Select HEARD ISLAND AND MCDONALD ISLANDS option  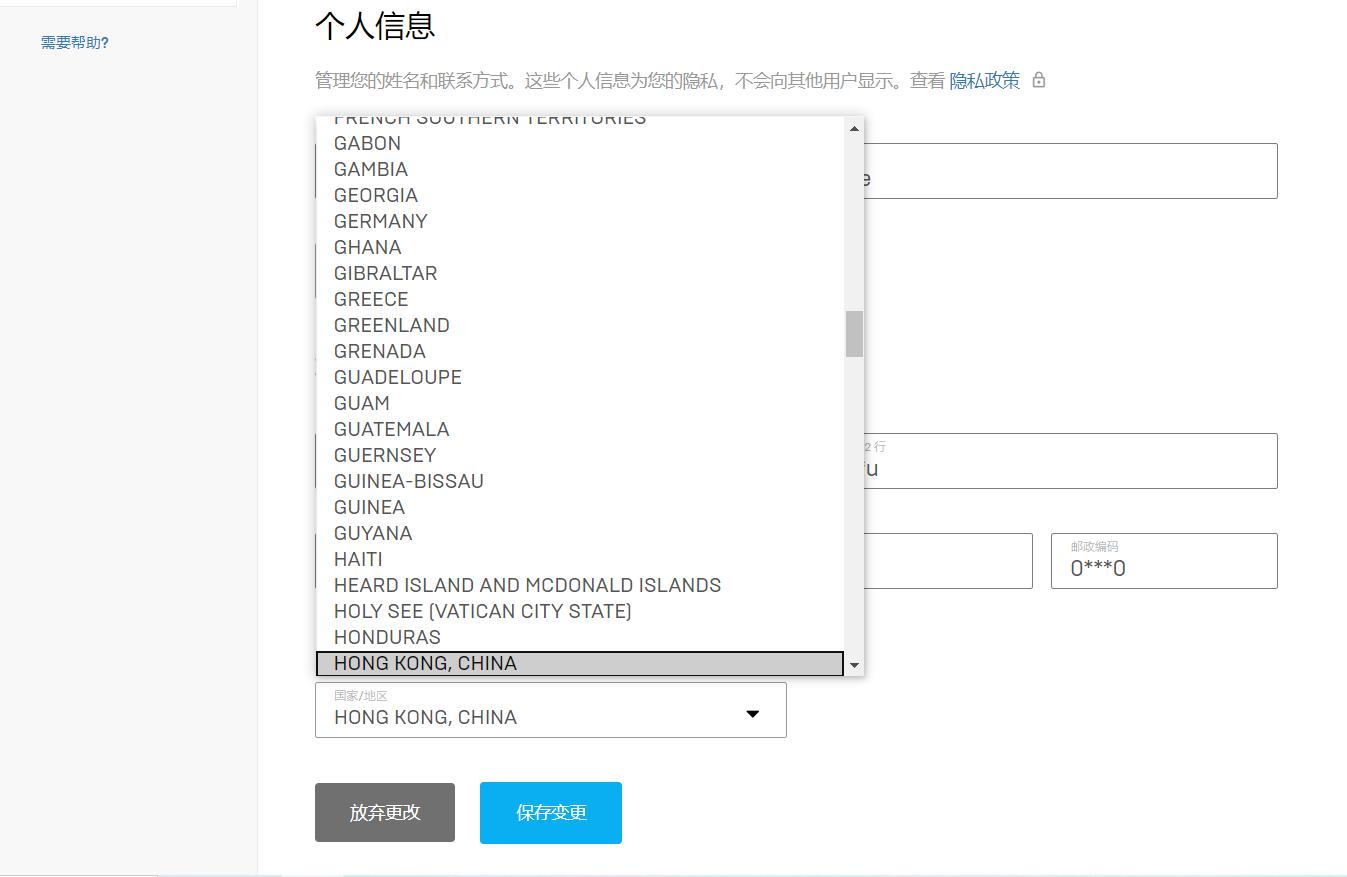527,585
